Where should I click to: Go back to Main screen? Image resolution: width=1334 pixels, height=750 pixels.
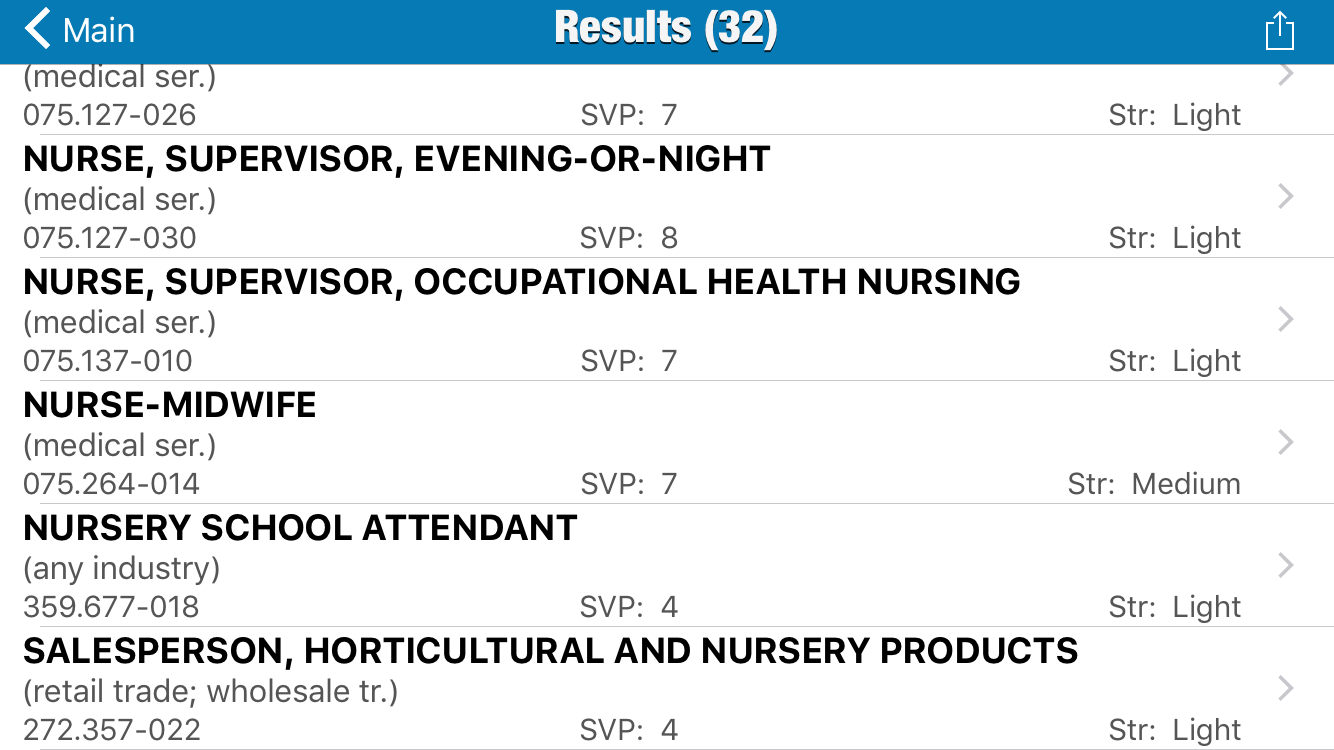coord(80,30)
